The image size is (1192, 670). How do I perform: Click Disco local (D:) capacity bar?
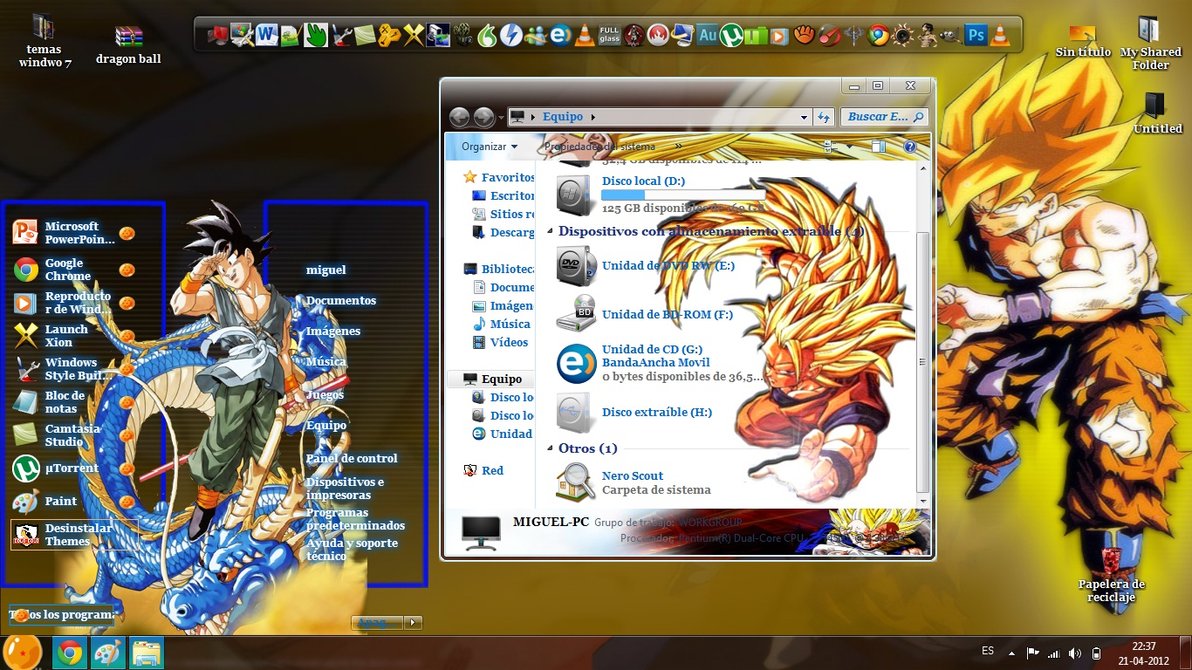(x=683, y=195)
